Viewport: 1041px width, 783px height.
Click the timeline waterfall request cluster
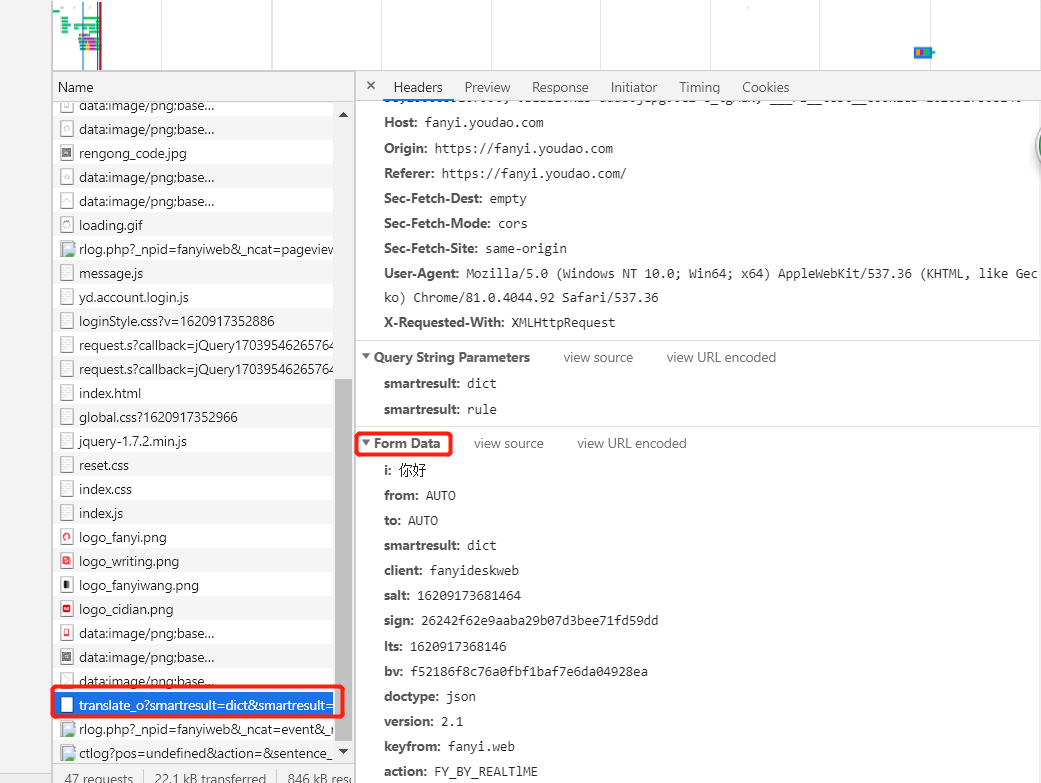point(80,35)
